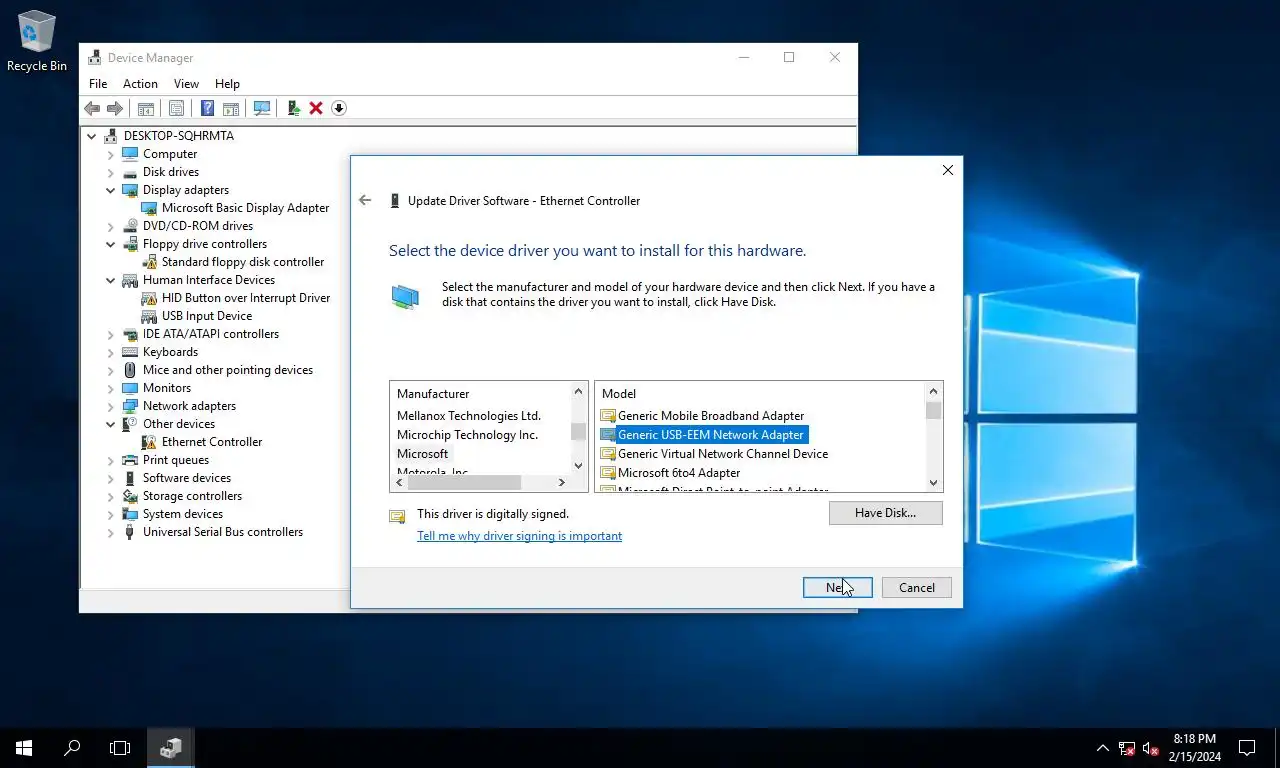
Task: Close the Update Driver Software dialog
Action: (x=948, y=170)
